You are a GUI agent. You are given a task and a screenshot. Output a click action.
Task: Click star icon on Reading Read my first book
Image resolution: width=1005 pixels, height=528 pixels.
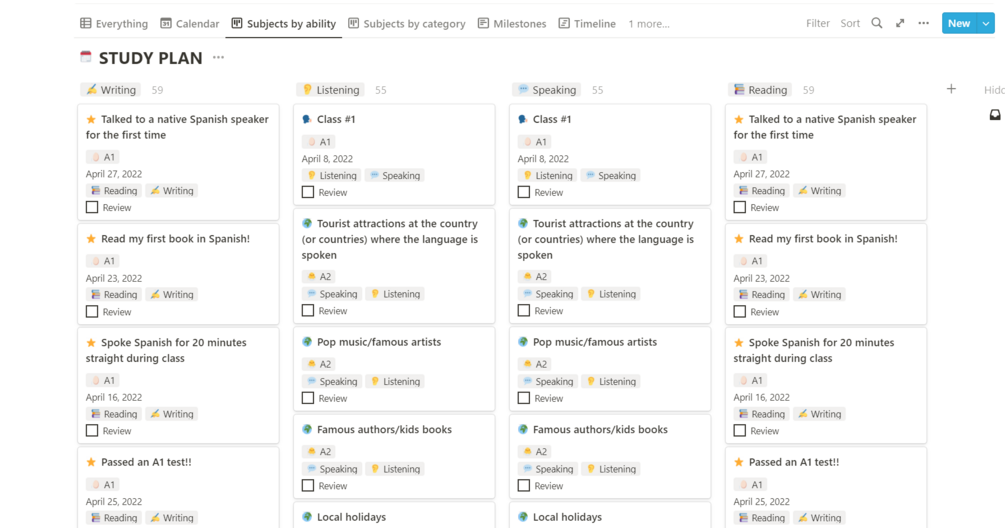(739, 239)
